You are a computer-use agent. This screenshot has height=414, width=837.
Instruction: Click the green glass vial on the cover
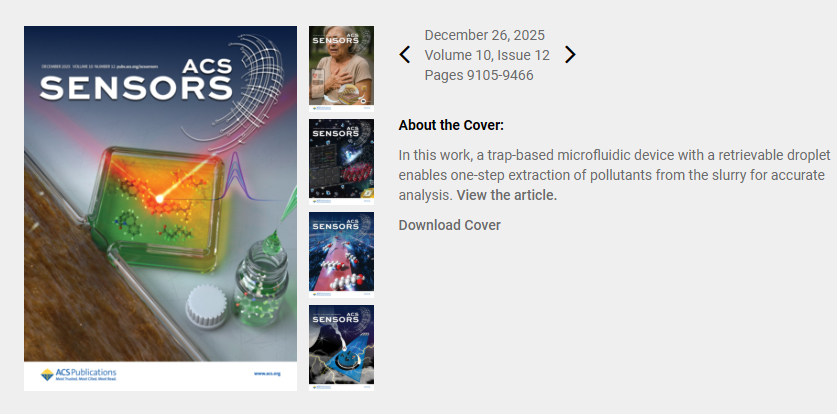260,284
